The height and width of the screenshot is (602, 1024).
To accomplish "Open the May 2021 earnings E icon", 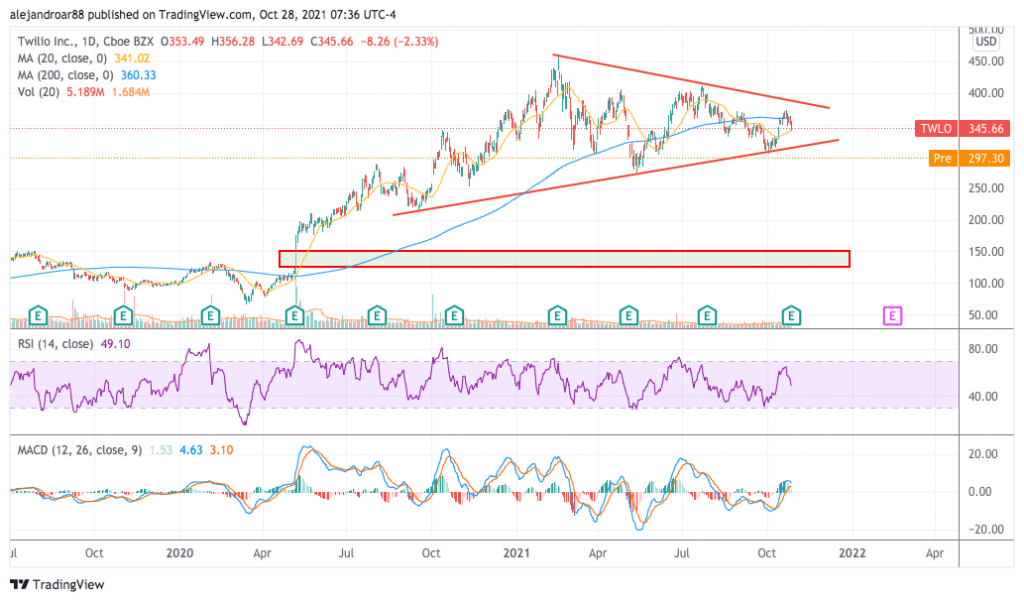I will 628,316.
